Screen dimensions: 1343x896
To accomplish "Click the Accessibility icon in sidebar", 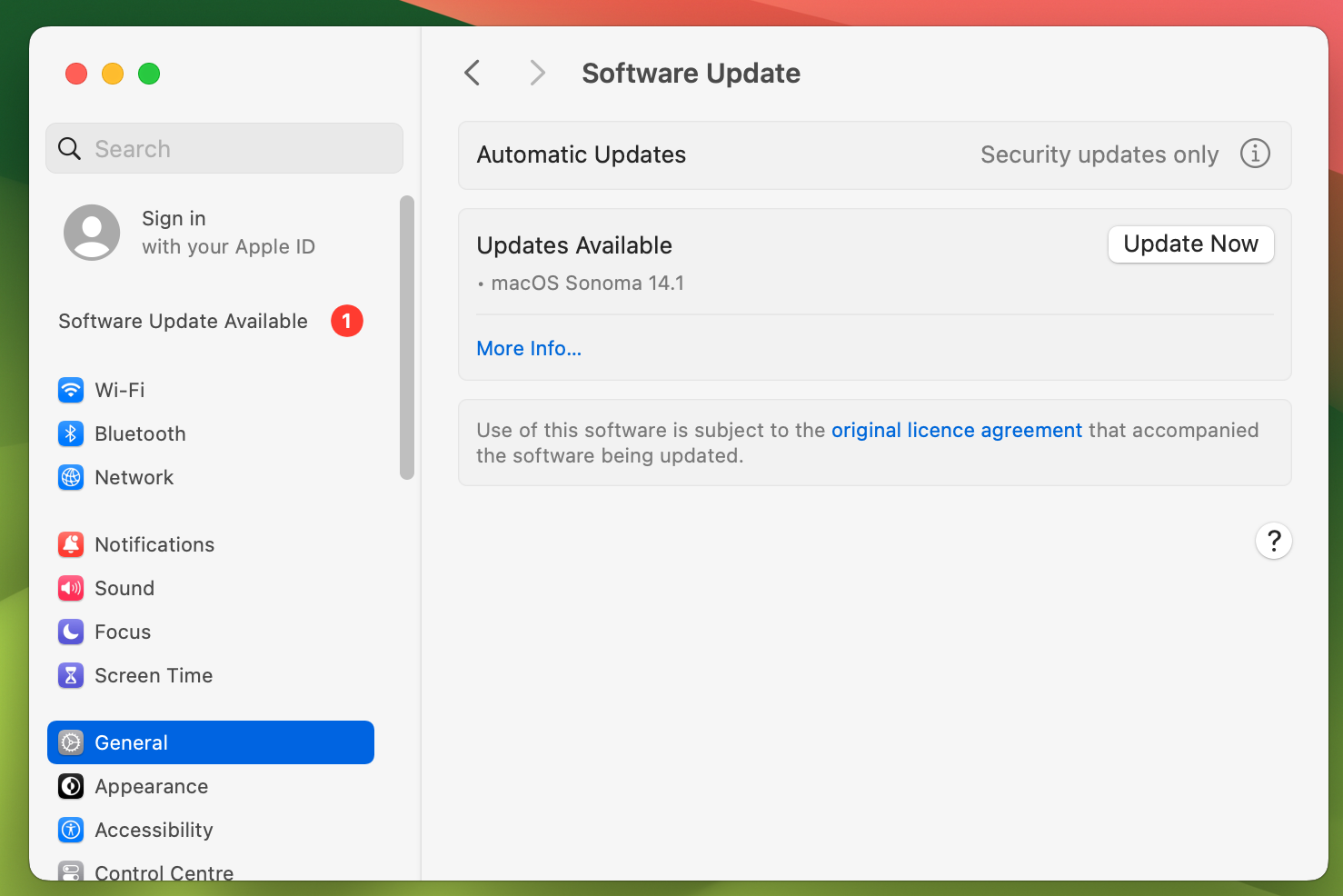I will coord(71,830).
